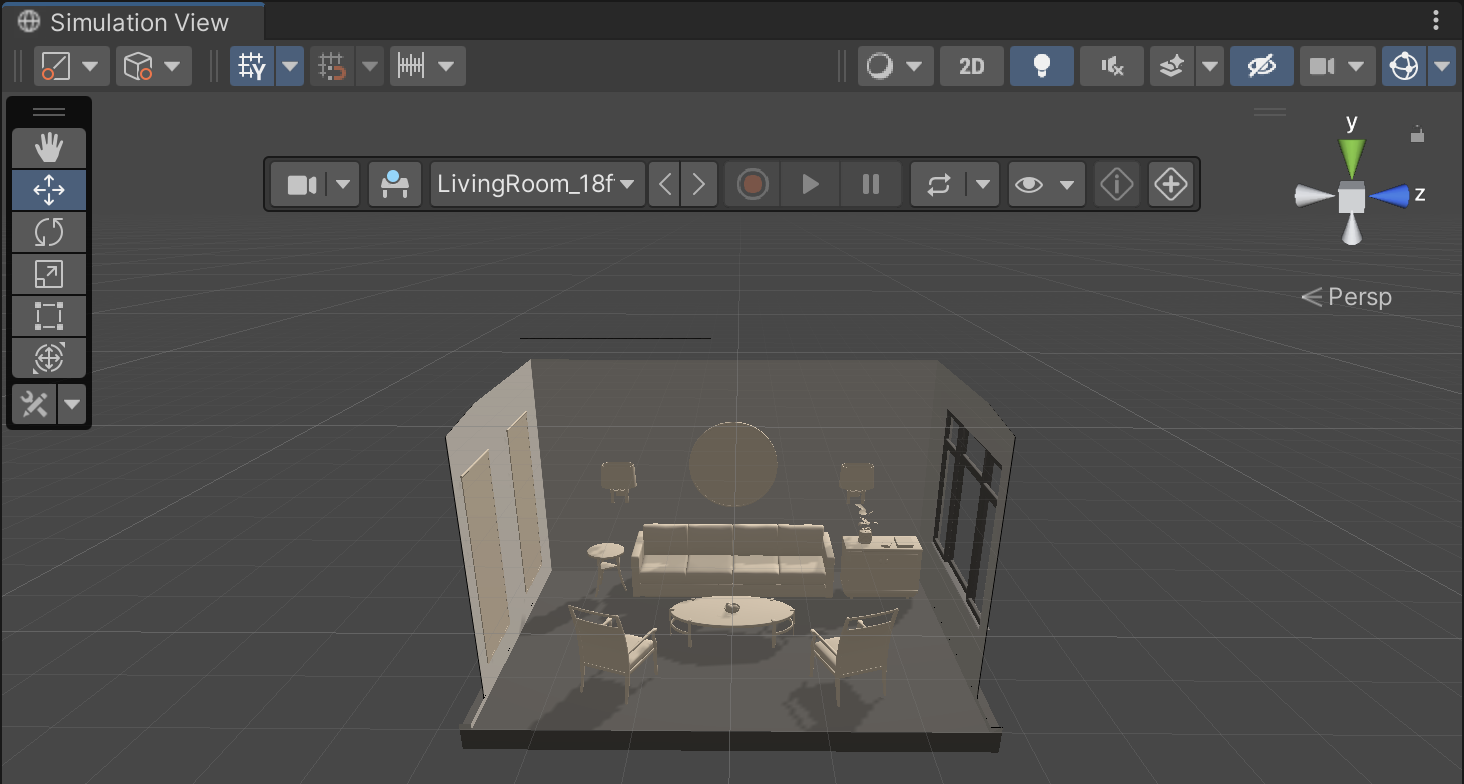The height and width of the screenshot is (784, 1464).
Task: Toggle 2D view mode
Action: (x=971, y=66)
